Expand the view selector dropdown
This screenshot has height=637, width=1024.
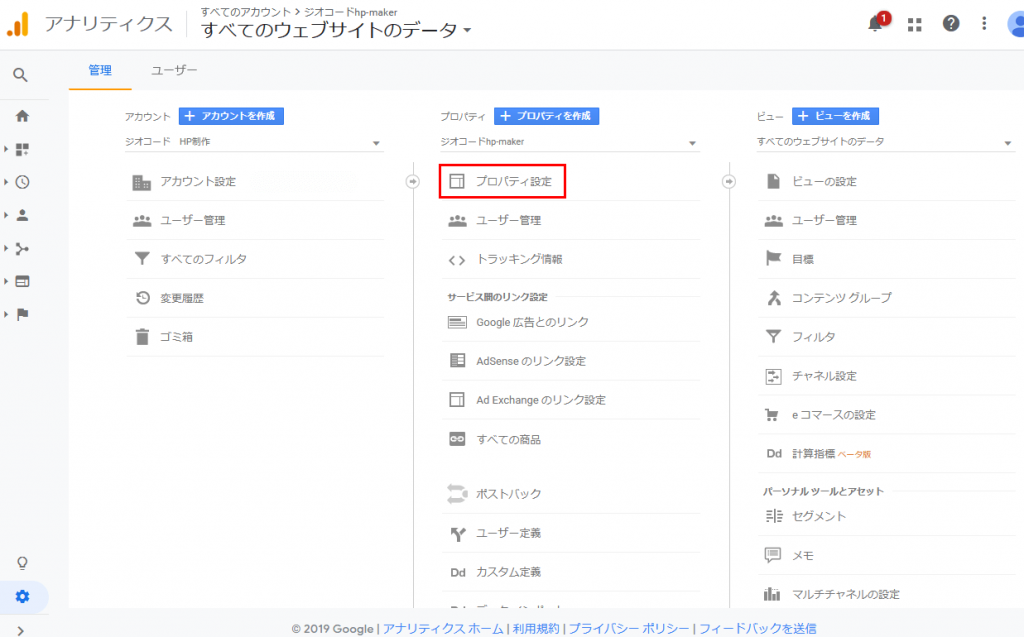[x=885, y=143]
